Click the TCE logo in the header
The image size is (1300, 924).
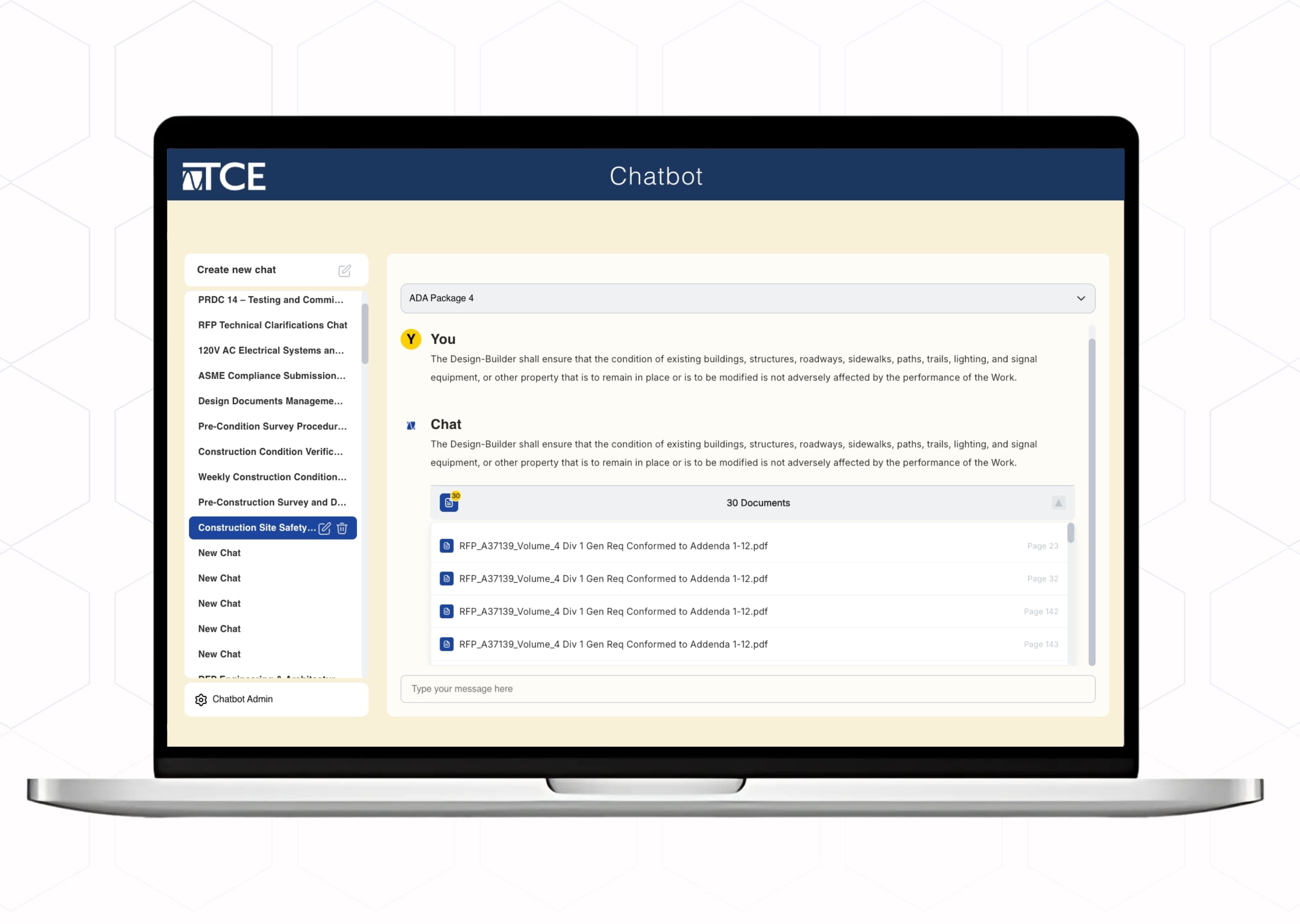224,176
